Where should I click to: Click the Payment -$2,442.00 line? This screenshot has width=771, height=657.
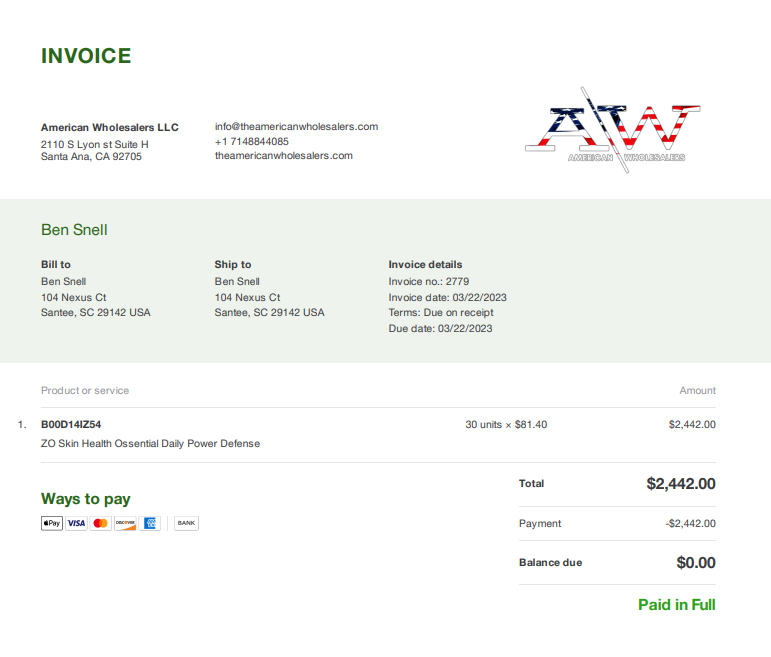[617, 524]
